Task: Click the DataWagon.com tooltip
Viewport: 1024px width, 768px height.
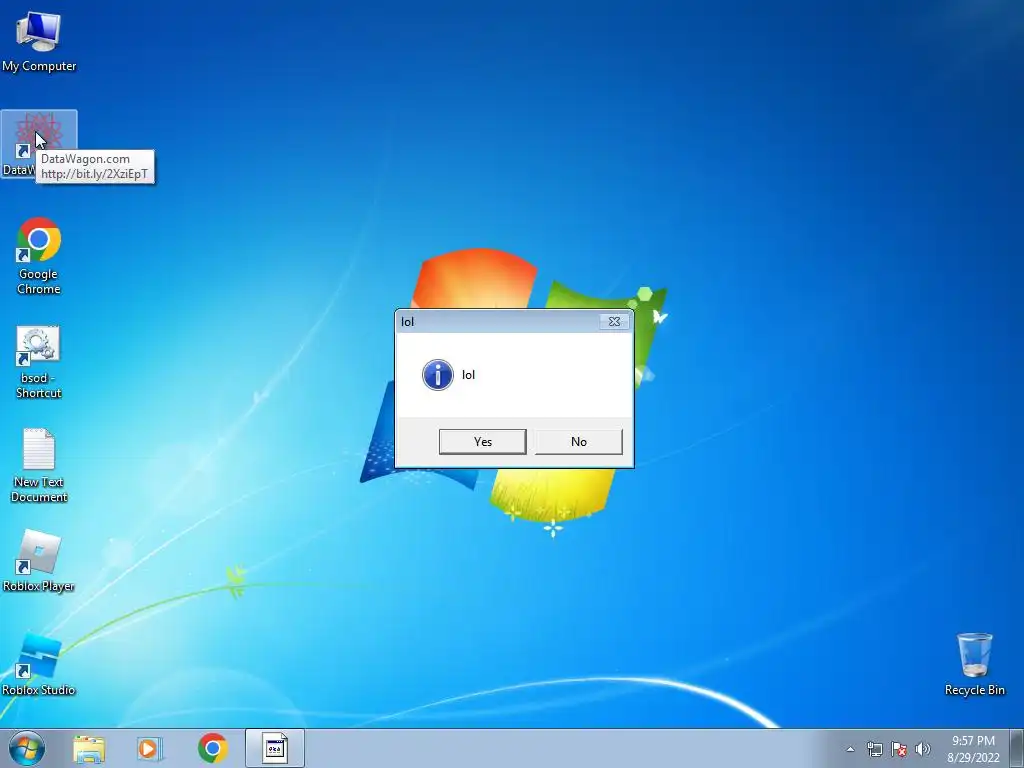Action: (95, 167)
